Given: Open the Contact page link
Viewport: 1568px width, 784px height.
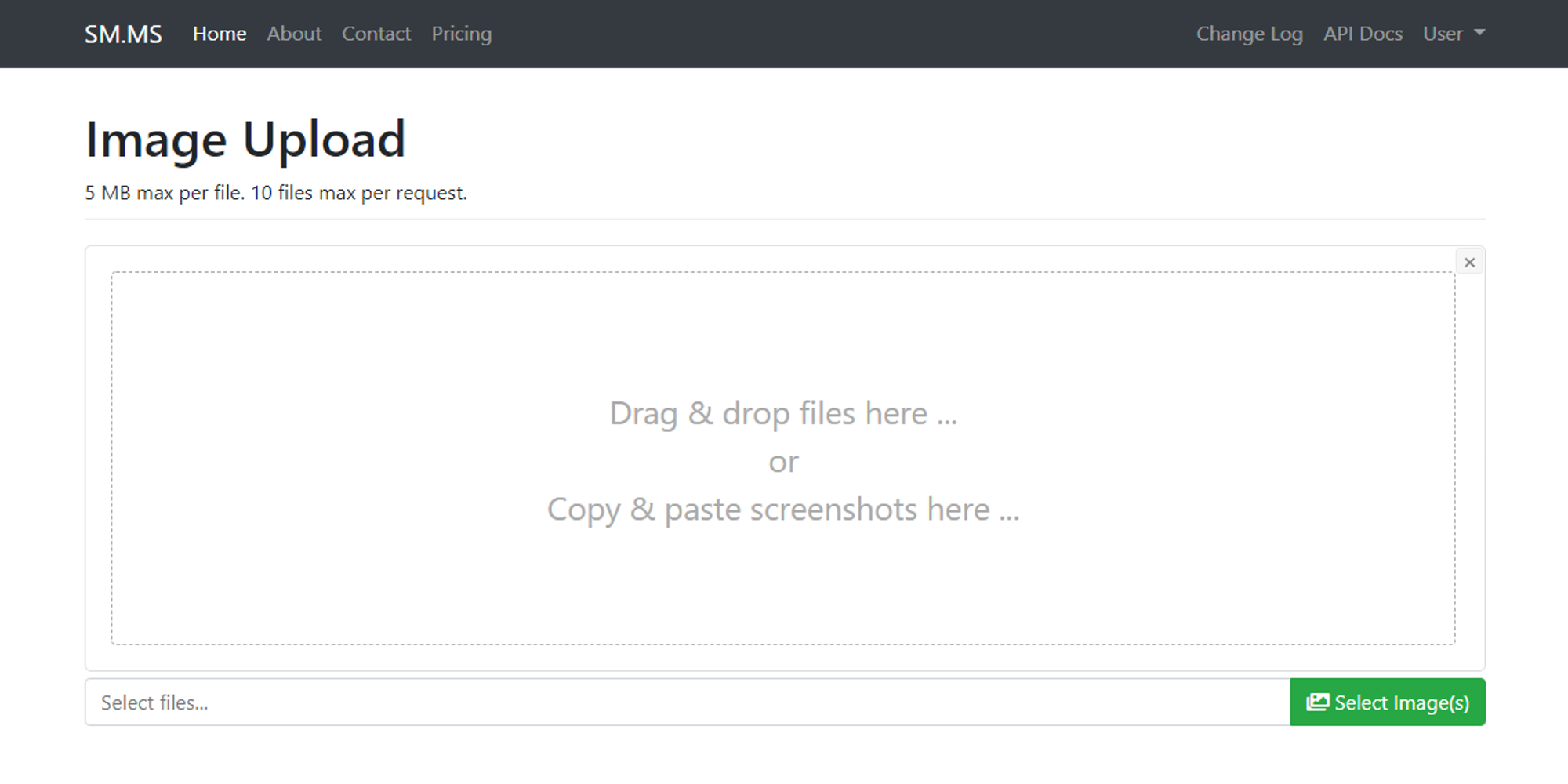Looking at the screenshot, I should [x=376, y=34].
